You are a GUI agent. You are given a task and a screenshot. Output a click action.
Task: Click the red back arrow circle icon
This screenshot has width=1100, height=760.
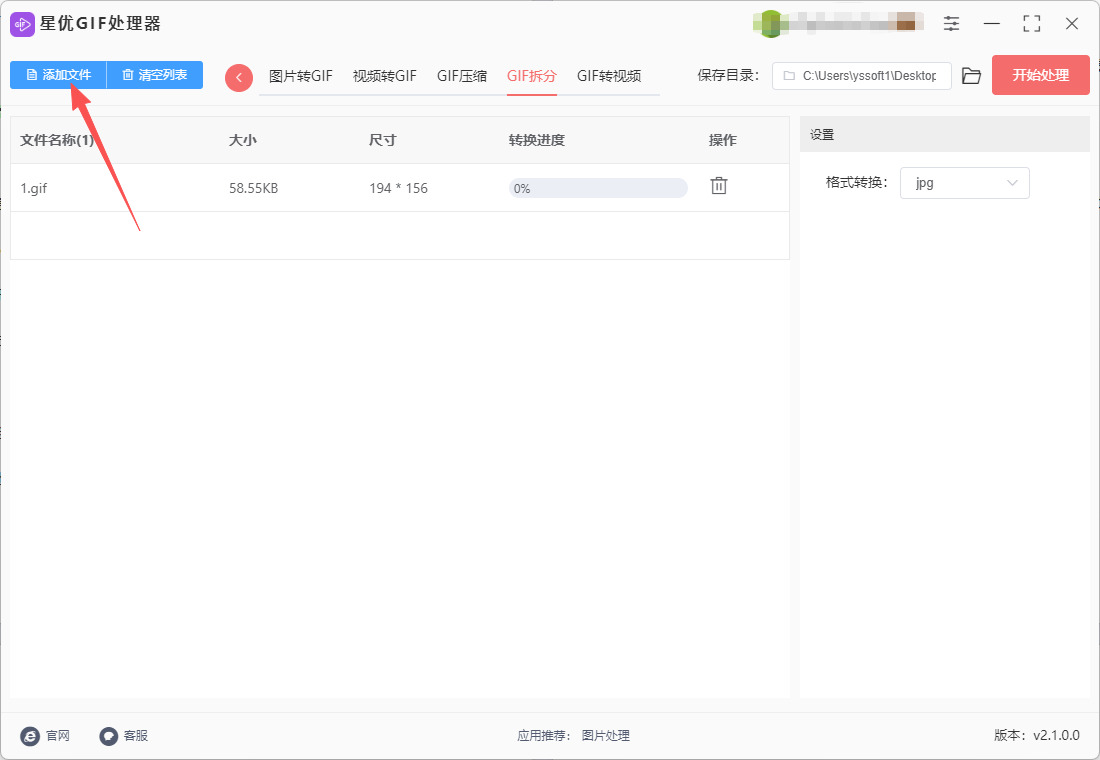238,77
